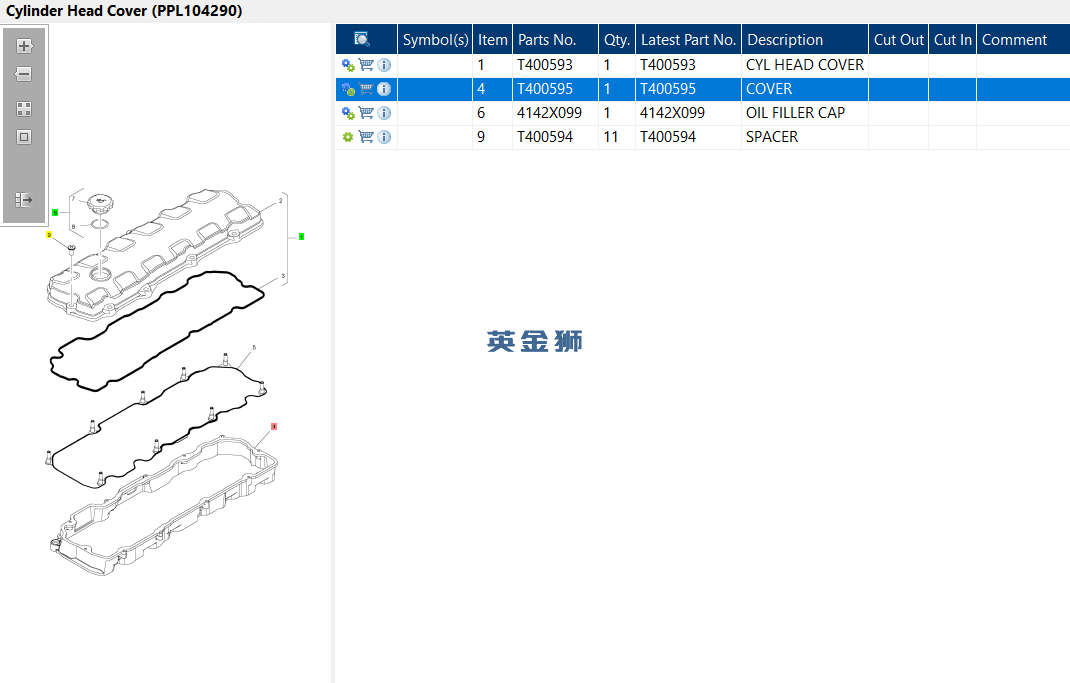Click green gear icon for SPACER row
1070x683 pixels.
(348, 137)
